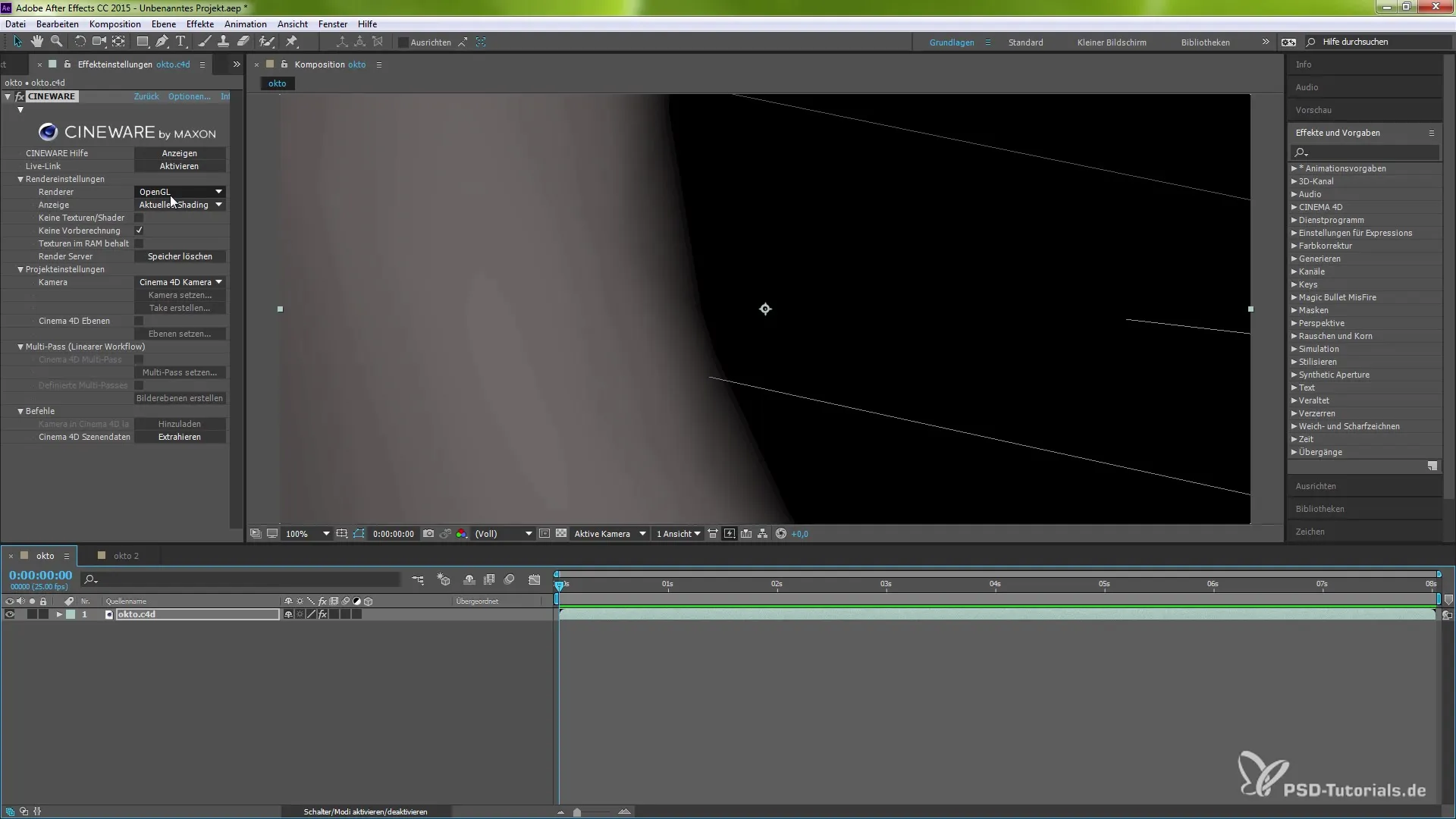Click Optionen... link in CINEWARE header

pyautogui.click(x=190, y=96)
